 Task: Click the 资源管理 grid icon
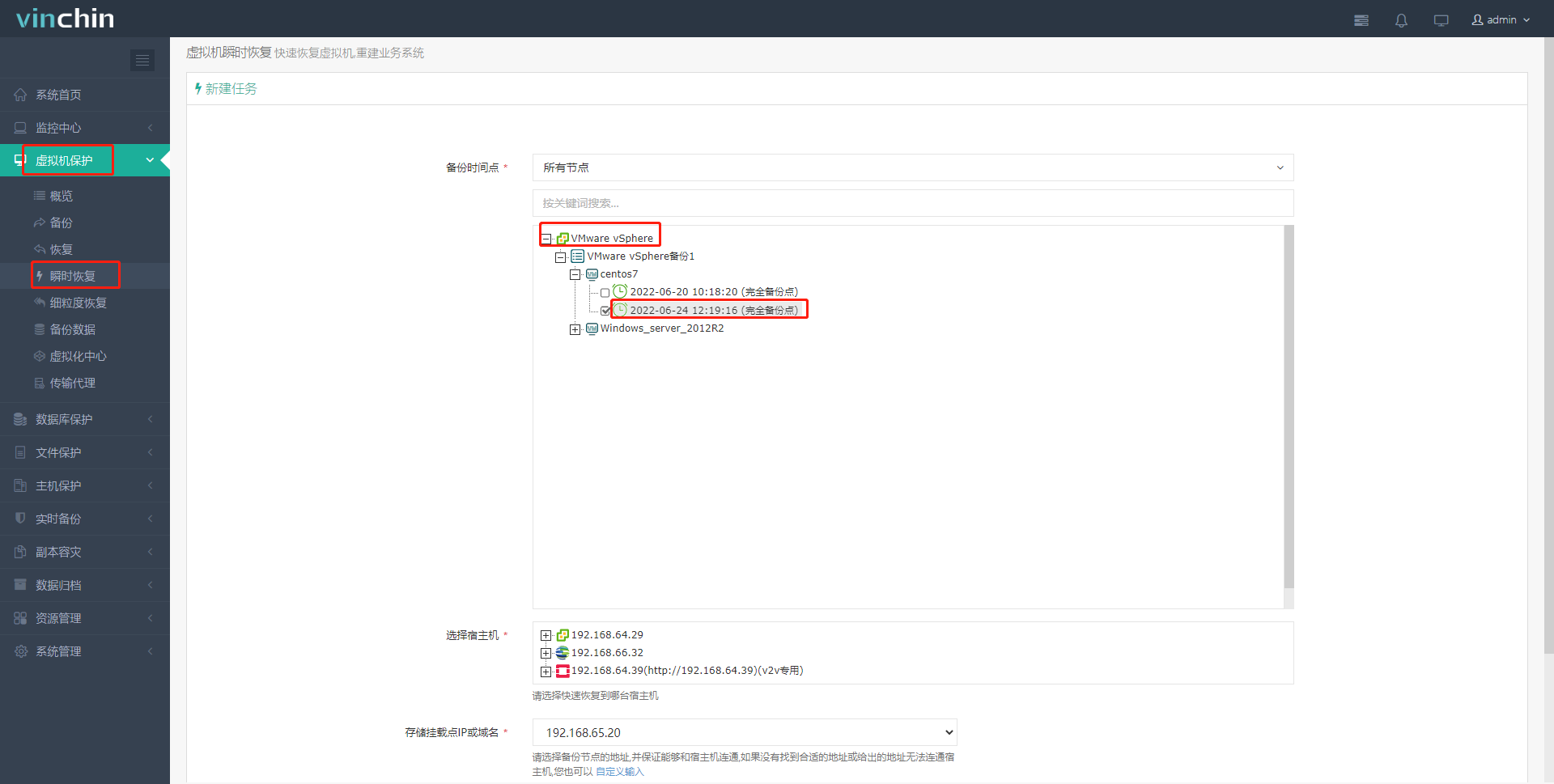(20, 618)
